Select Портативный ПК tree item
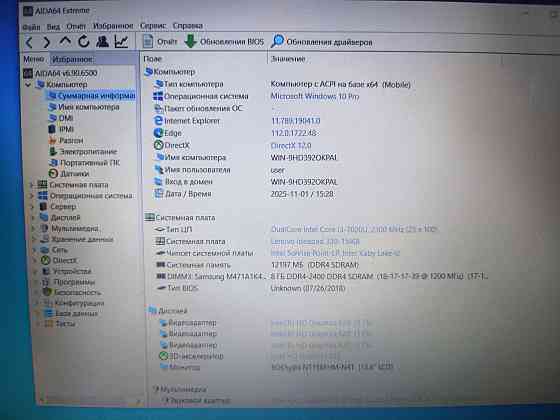 tap(84, 162)
